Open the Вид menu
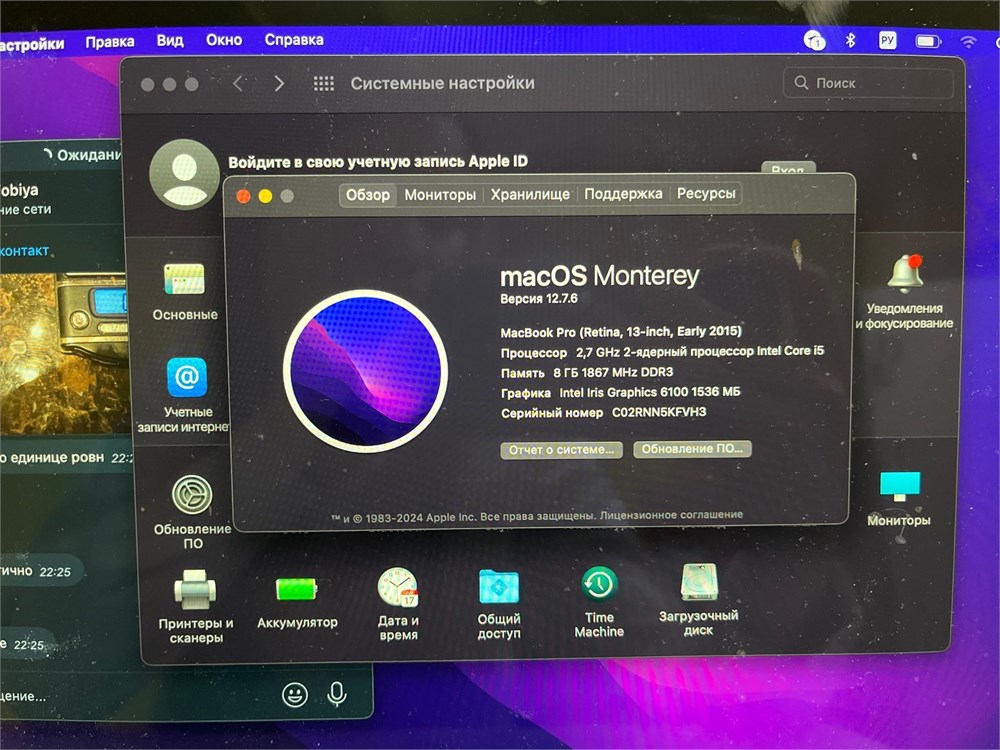The height and width of the screenshot is (750, 1000). [x=170, y=41]
